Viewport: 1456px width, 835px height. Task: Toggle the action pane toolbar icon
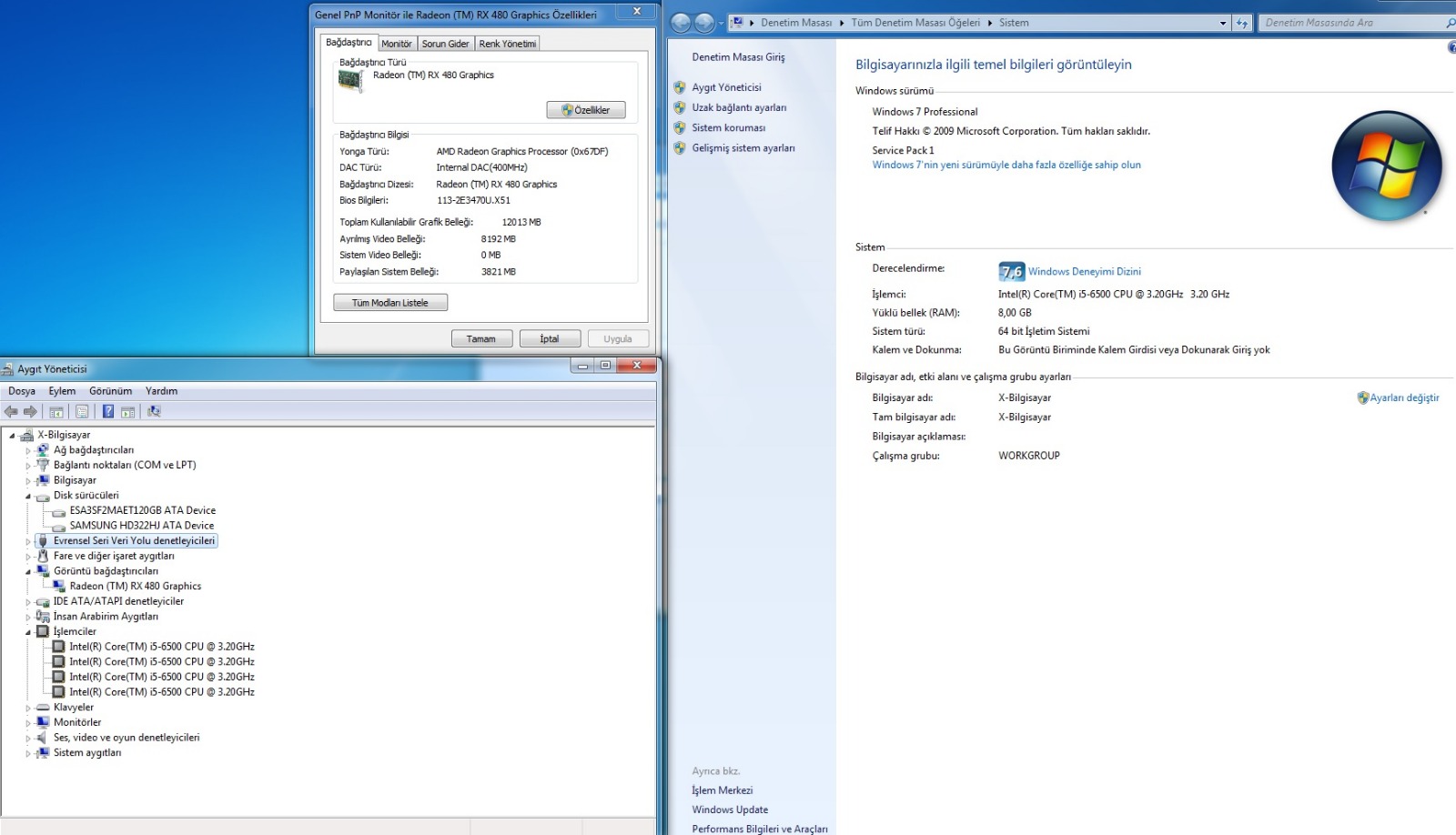[x=128, y=412]
